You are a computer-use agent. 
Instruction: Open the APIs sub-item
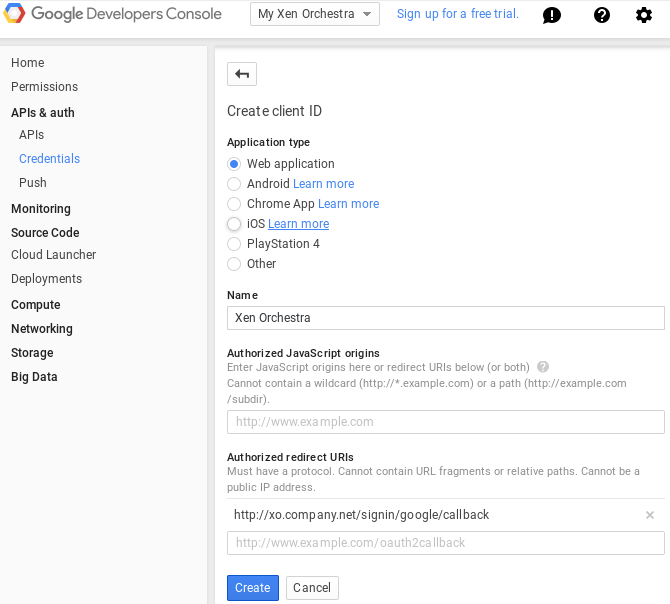pyautogui.click(x=32, y=135)
